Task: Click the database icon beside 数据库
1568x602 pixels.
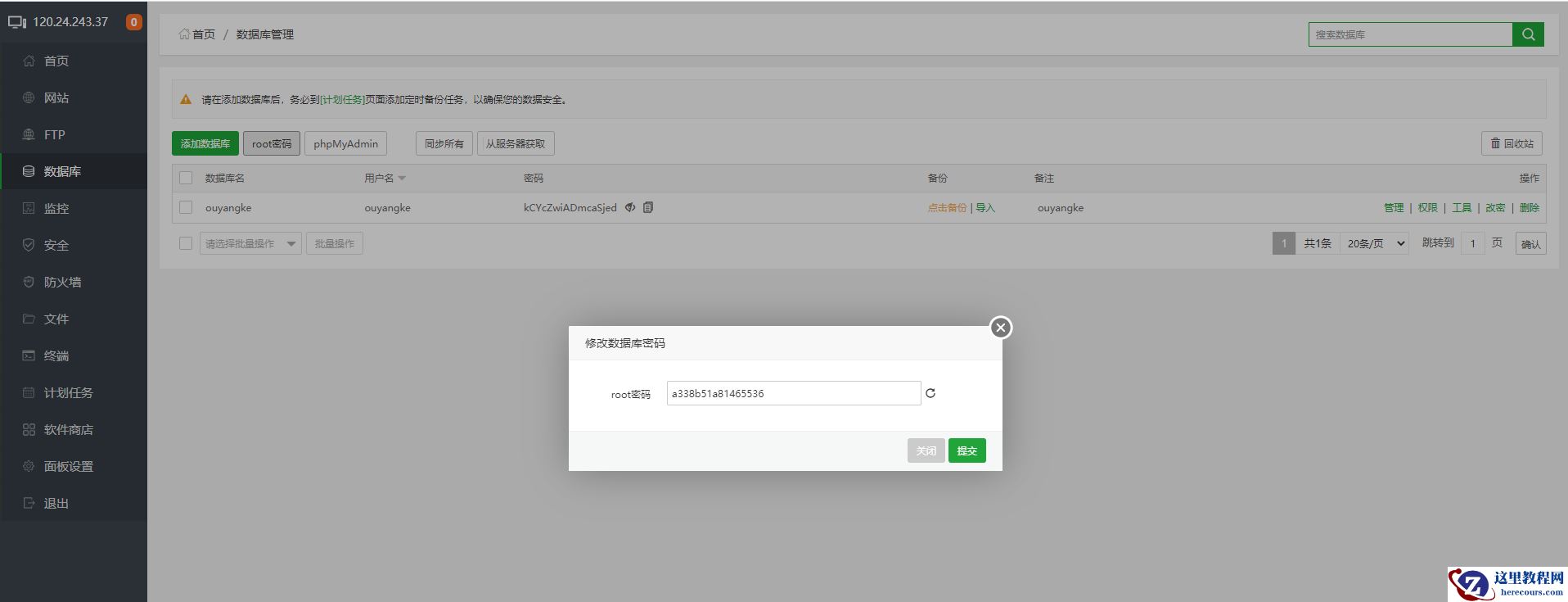Action: click(29, 171)
